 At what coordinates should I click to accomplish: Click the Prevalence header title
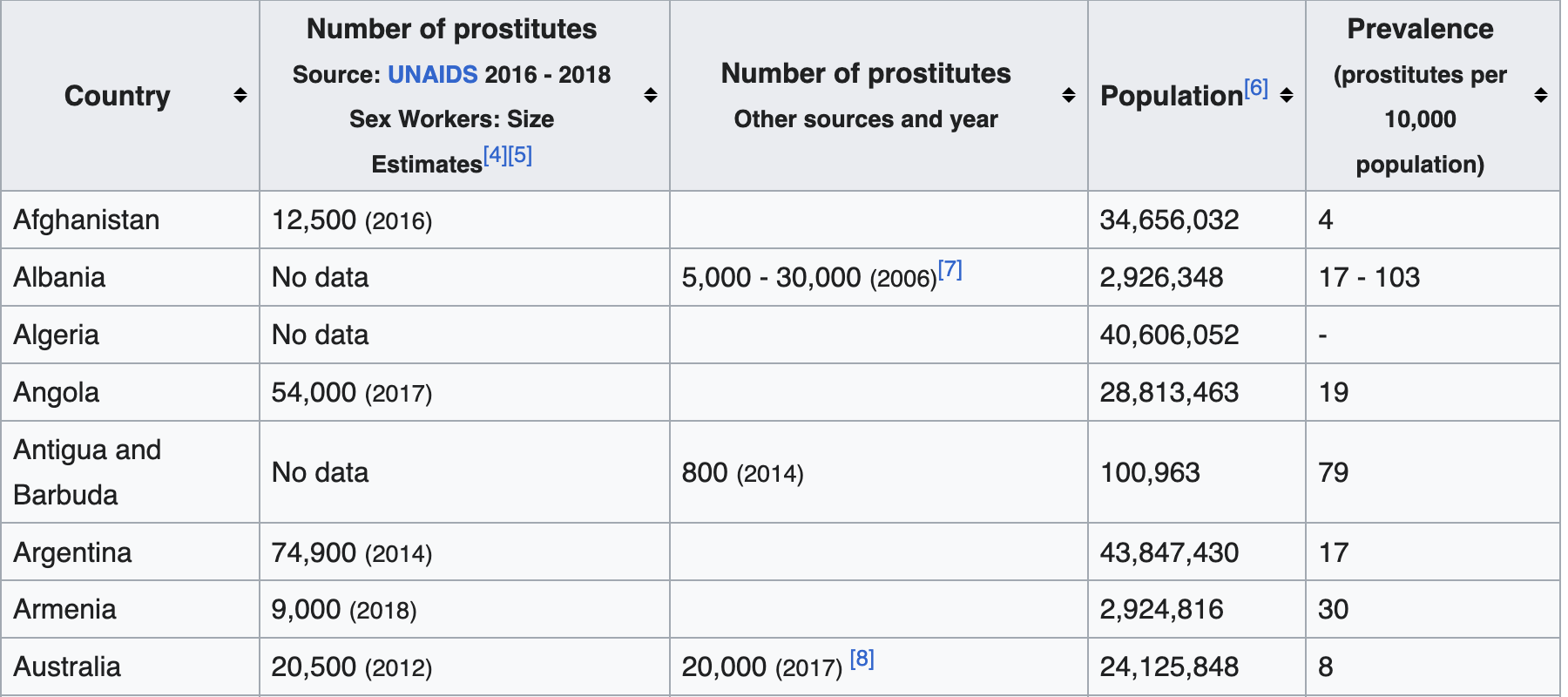(1420, 30)
